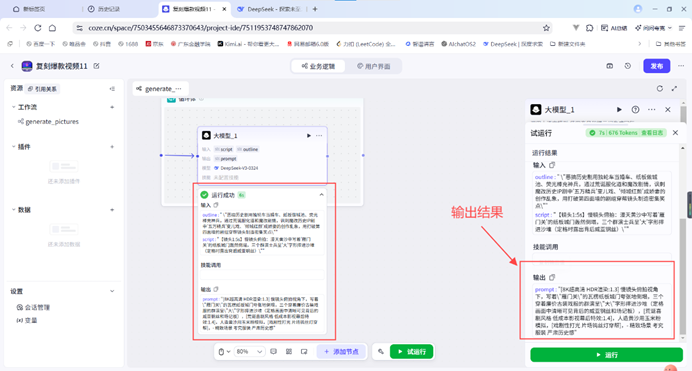Screen dimensions: 692x371
Task: Copy the canvas node input content
Action: [216, 205]
